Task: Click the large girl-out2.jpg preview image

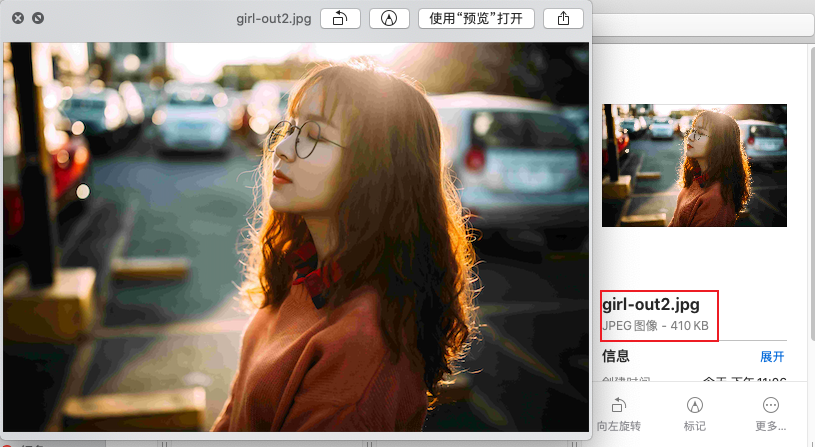Action: click(296, 237)
